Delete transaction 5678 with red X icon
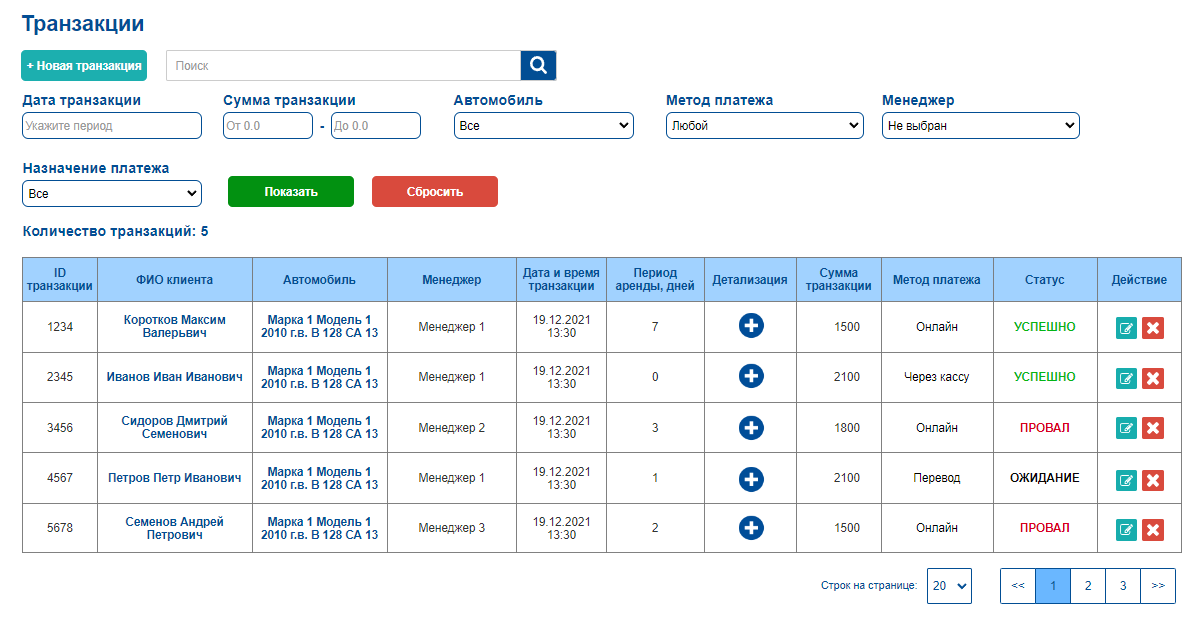Image resolution: width=1202 pixels, height=634 pixels. point(1153,529)
